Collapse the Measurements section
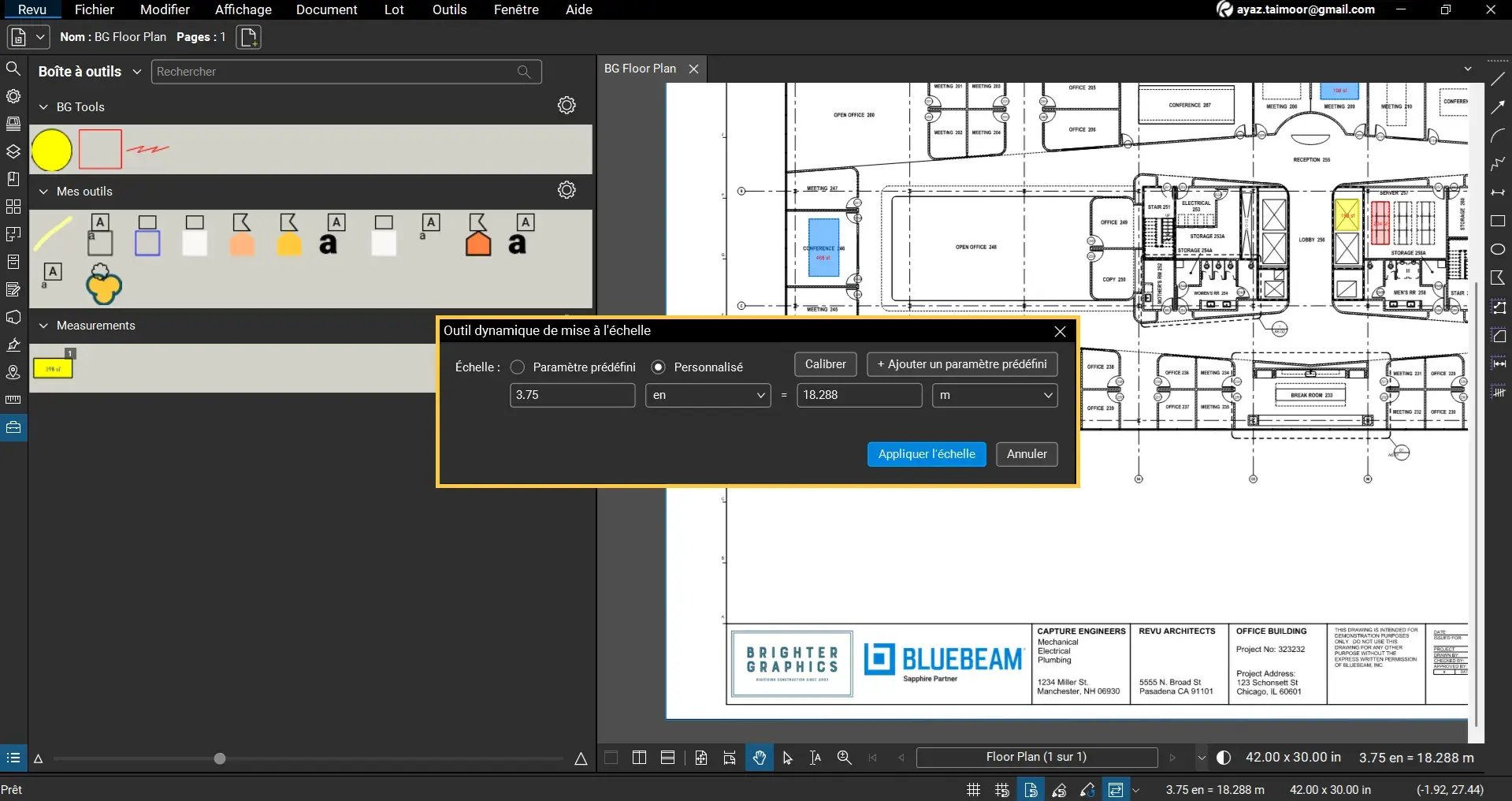Image resolution: width=1512 pixels, height=801 pixels. 43,326
